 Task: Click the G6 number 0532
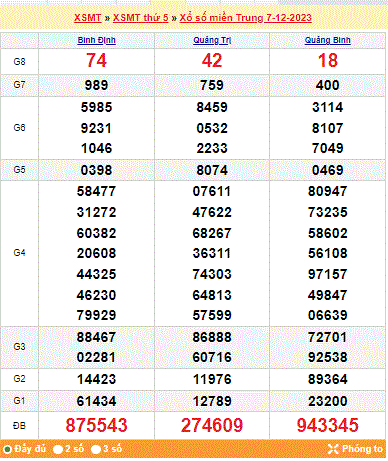[x=212, y=128]
